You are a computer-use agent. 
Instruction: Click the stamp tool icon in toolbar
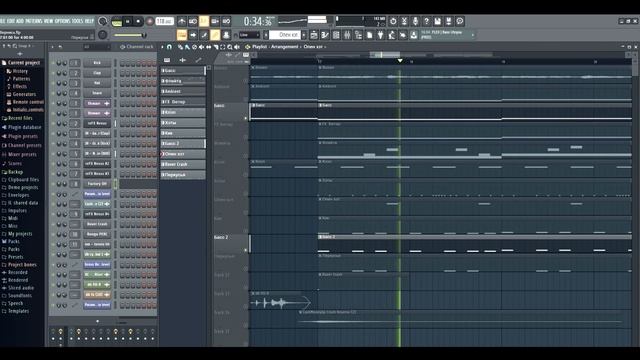[x=227, y=35]
